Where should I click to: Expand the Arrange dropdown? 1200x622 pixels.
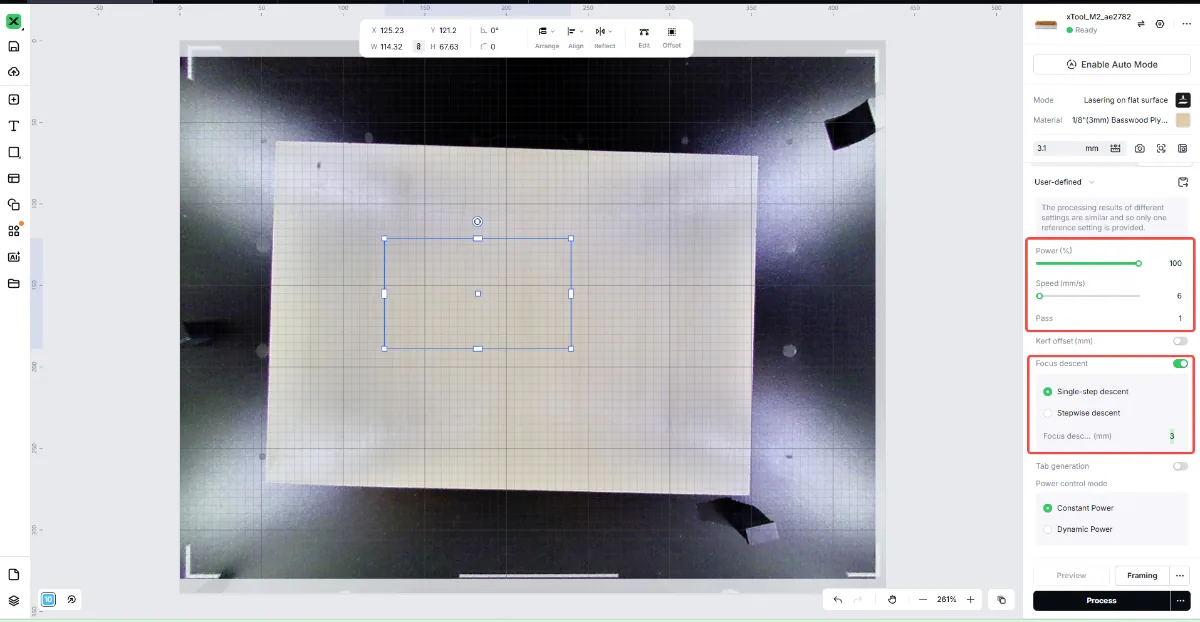tap(547, 38)
